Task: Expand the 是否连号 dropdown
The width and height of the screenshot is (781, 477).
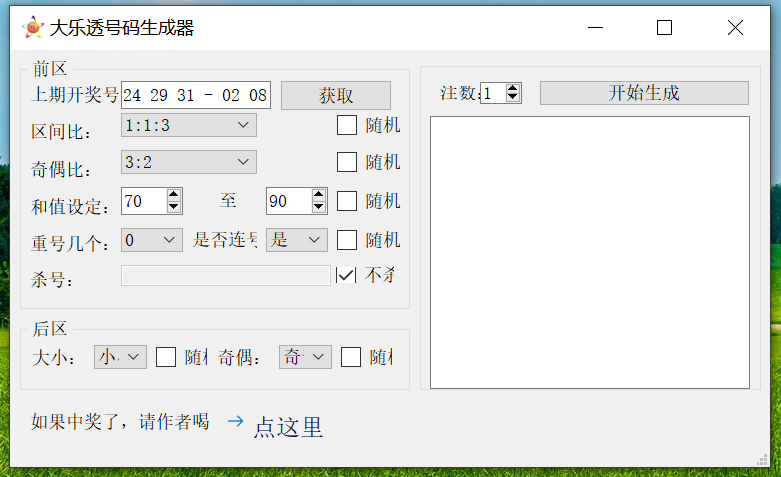Action: [x=297, y=240]
